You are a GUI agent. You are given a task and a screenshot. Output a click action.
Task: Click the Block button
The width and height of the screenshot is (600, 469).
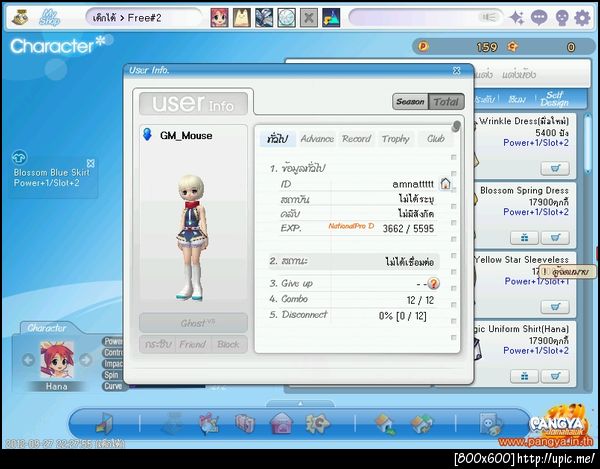point(228,344)
